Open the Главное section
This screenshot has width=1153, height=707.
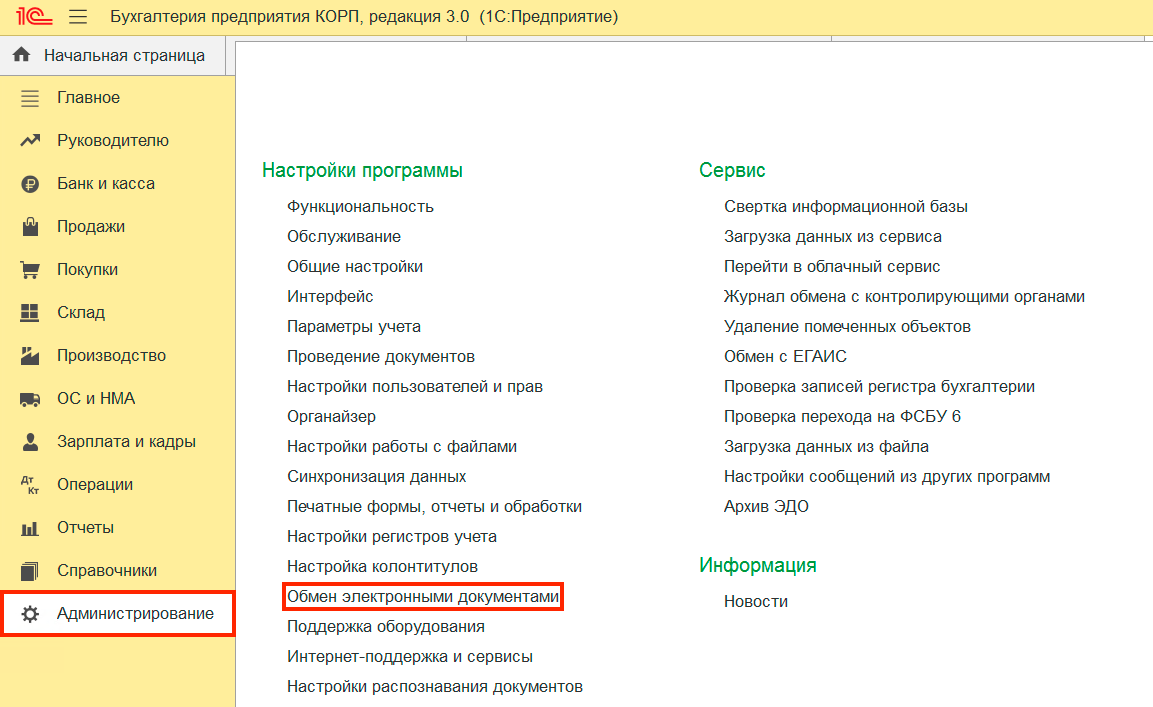point(88,98)
